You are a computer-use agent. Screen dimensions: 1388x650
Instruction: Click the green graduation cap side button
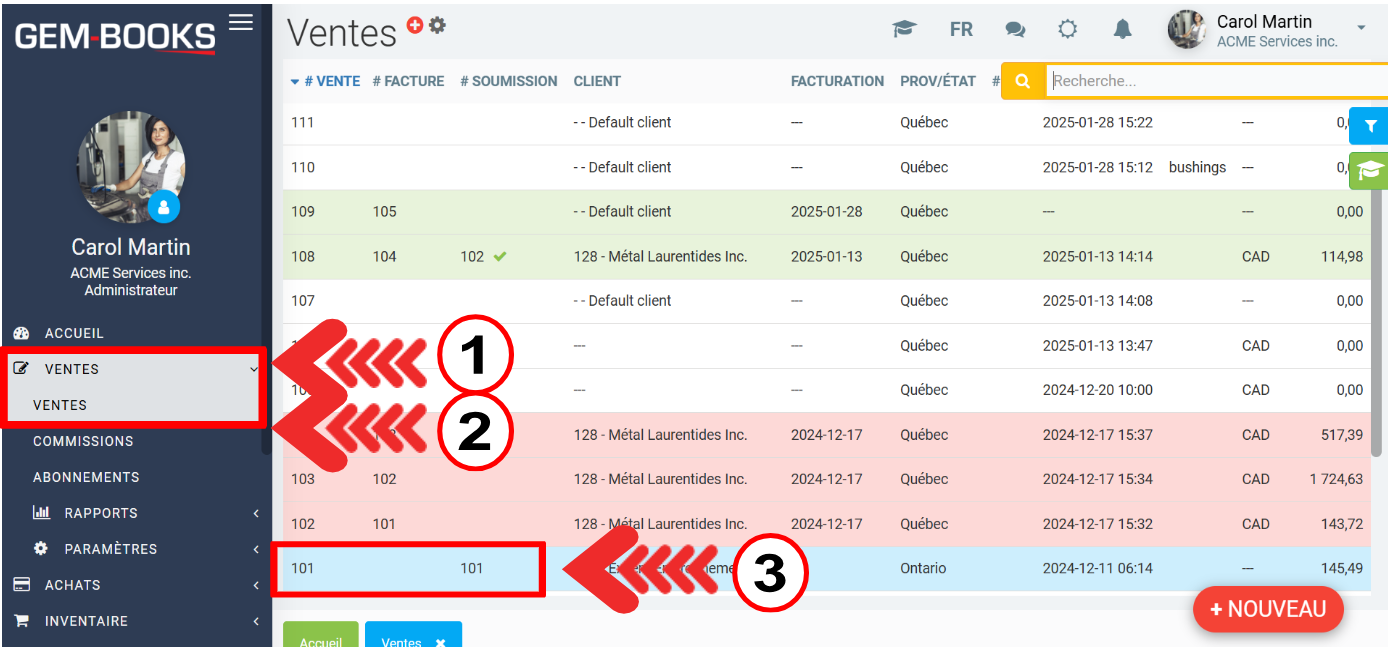point(1370,171)
